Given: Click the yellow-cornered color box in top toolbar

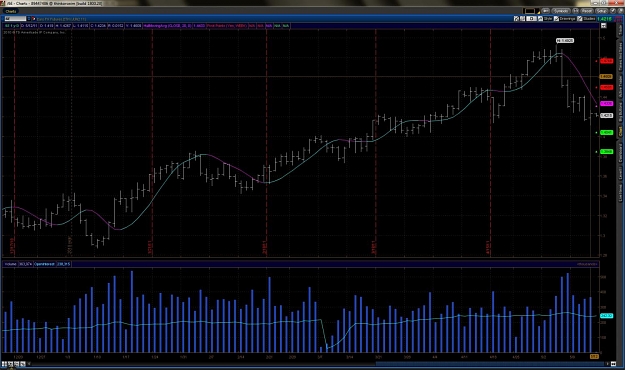Looking at the screenshot, I should coord(531,11).
